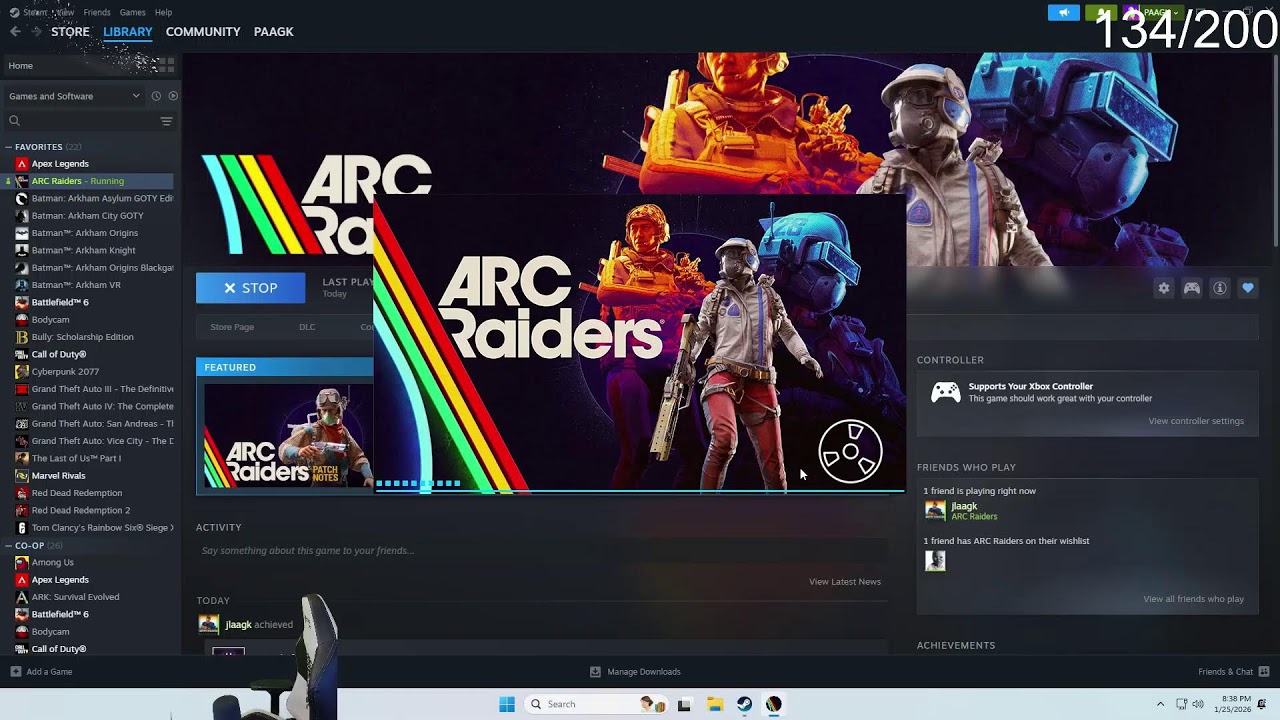Open the Games menu
This screenshot has width=1280, height=720.
pyautogui.click(x=132, y=12)
